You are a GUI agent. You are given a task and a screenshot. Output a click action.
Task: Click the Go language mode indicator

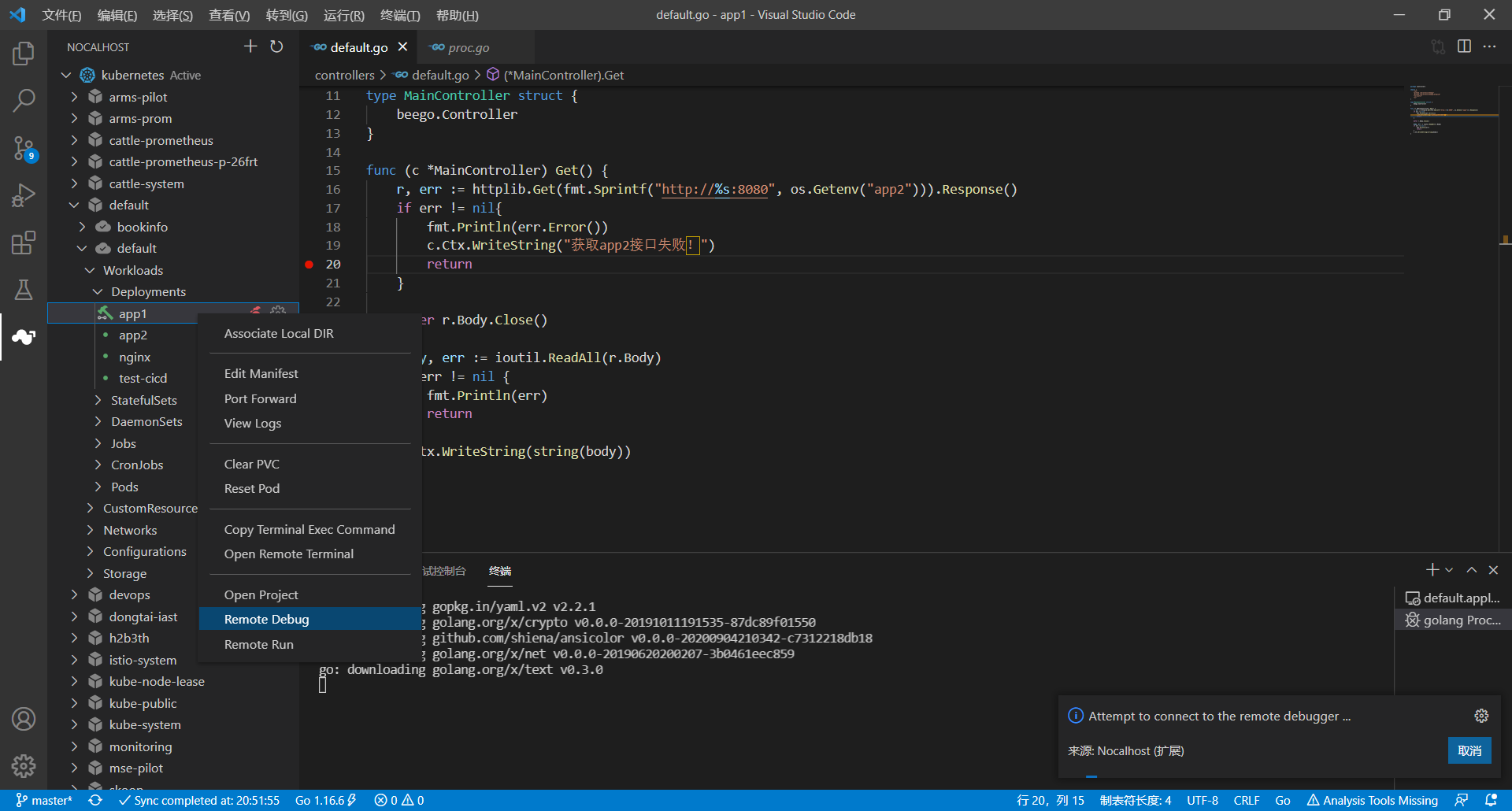pyautogui.click(x=1283, y=800)
